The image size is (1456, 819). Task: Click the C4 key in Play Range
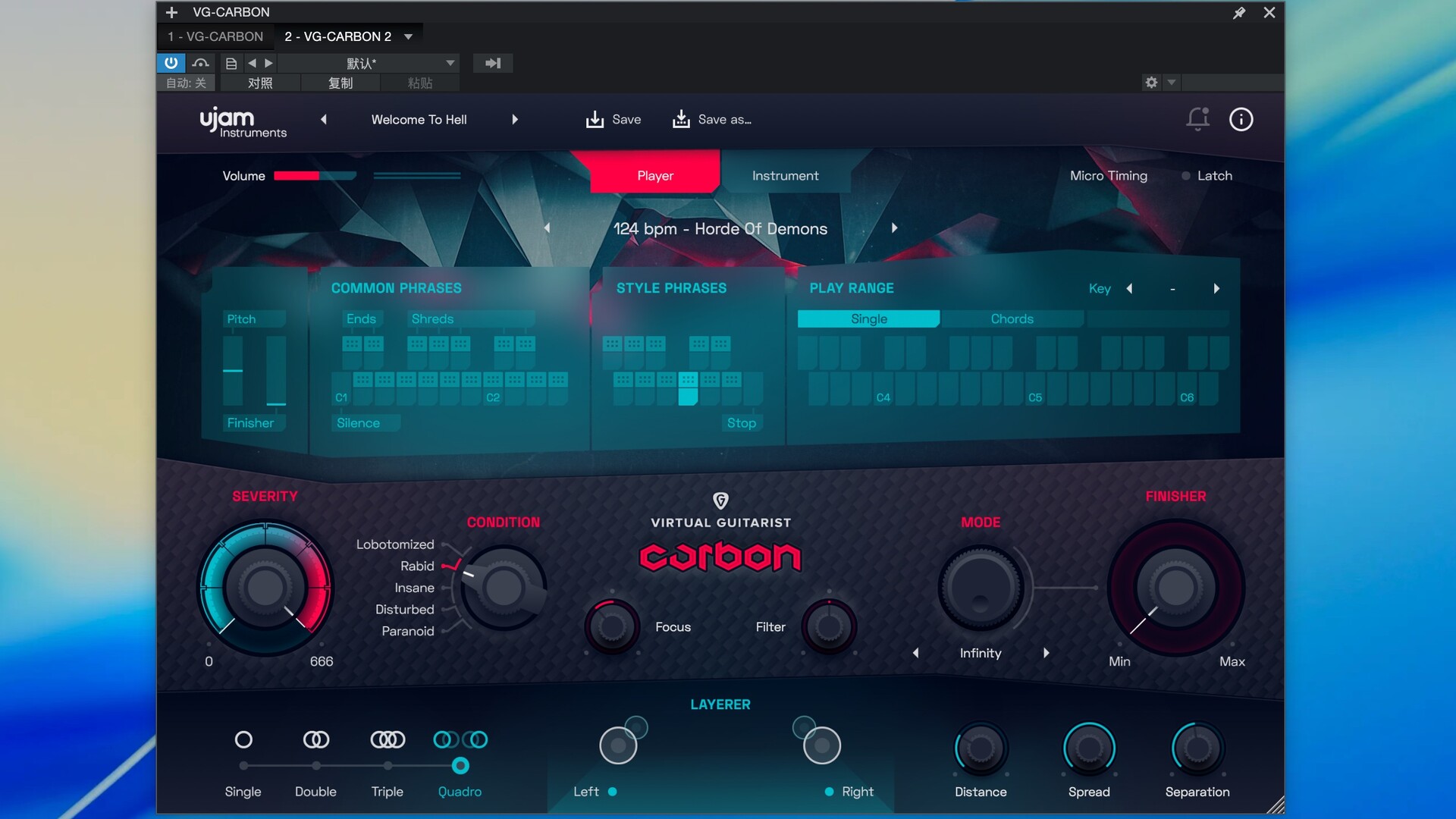click(883, 389)
